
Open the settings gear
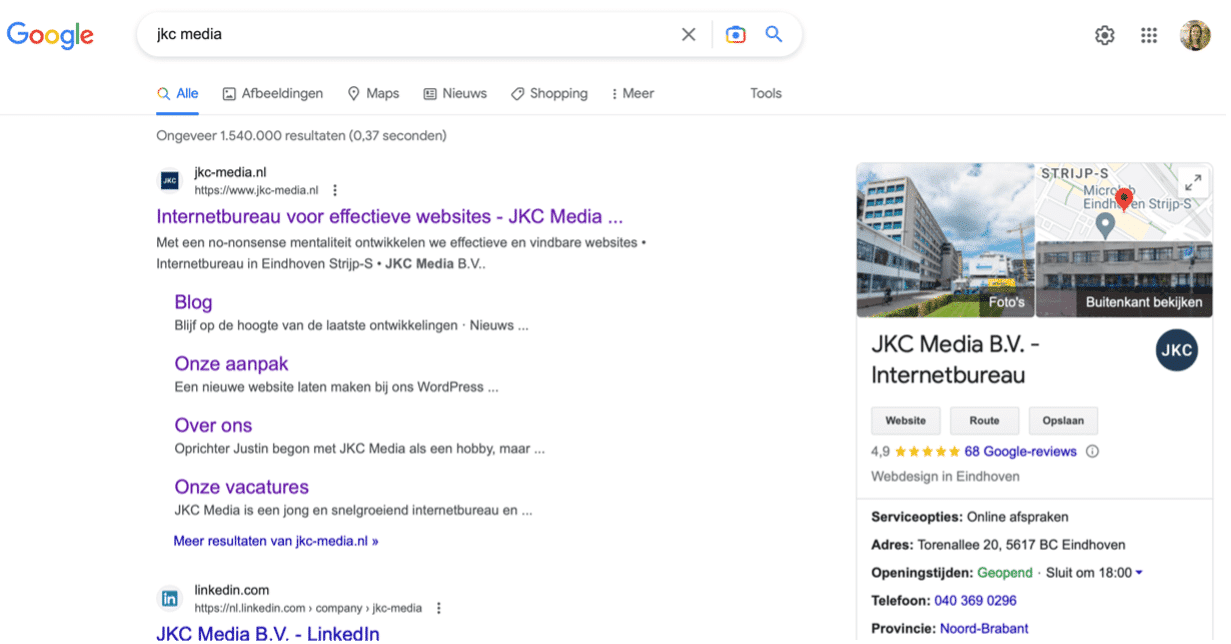1104,35
